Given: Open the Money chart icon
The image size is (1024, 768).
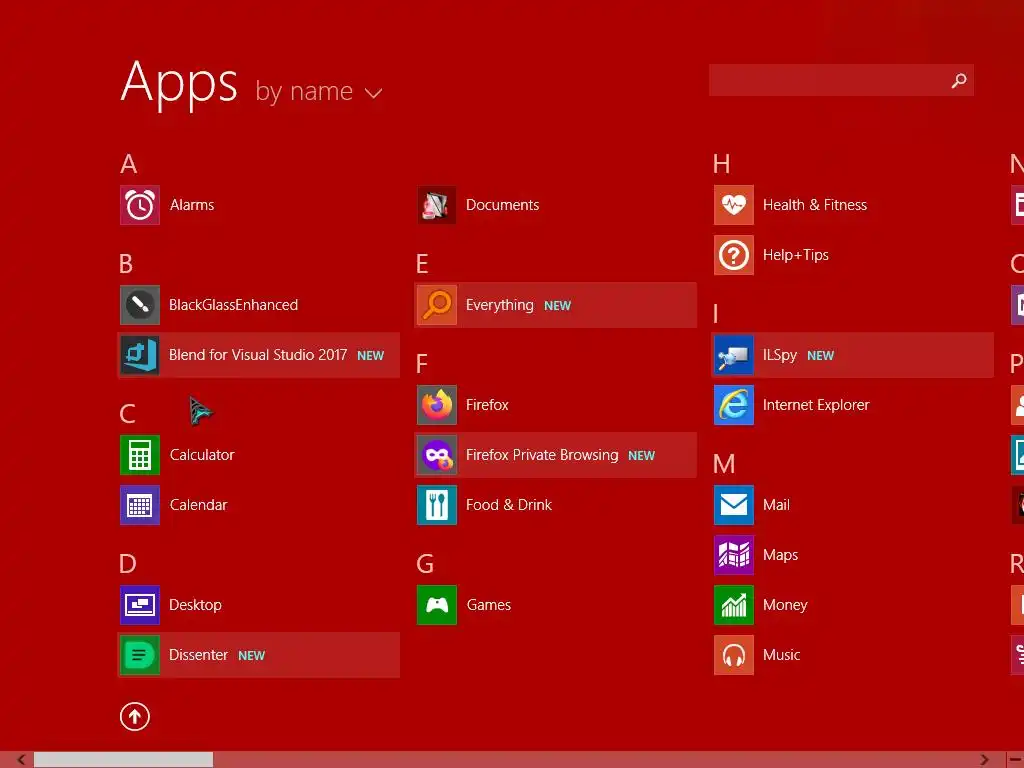Looking at the screenshot, I should (x=734, y=605).
